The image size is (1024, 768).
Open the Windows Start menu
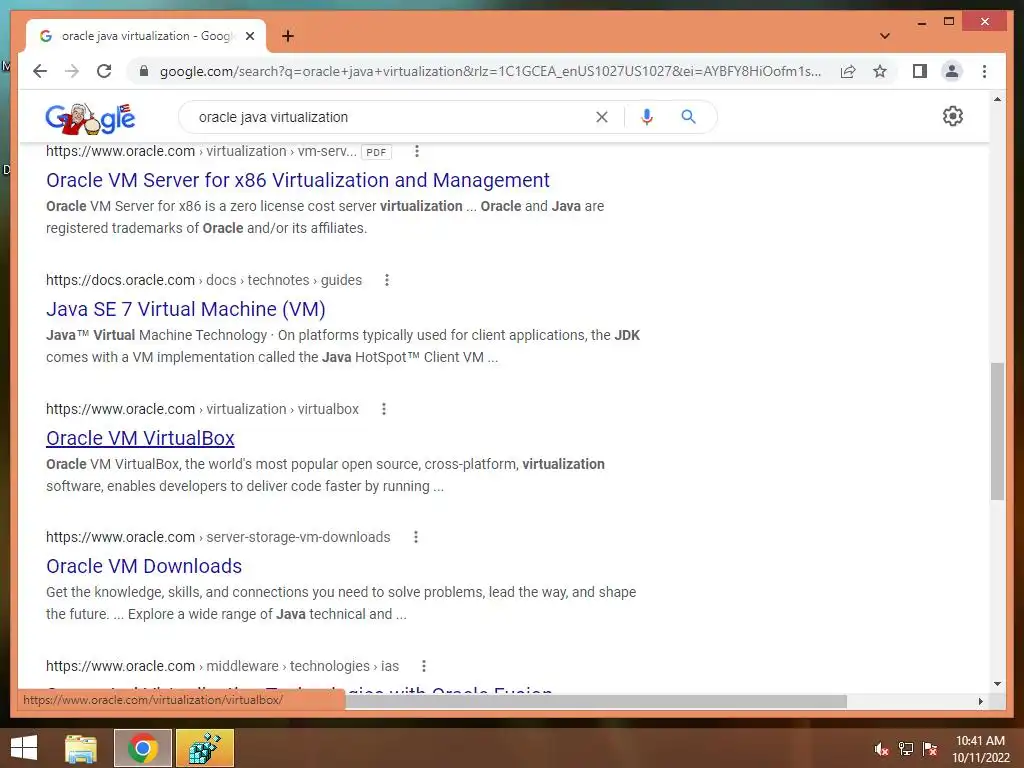coord(24,748)
